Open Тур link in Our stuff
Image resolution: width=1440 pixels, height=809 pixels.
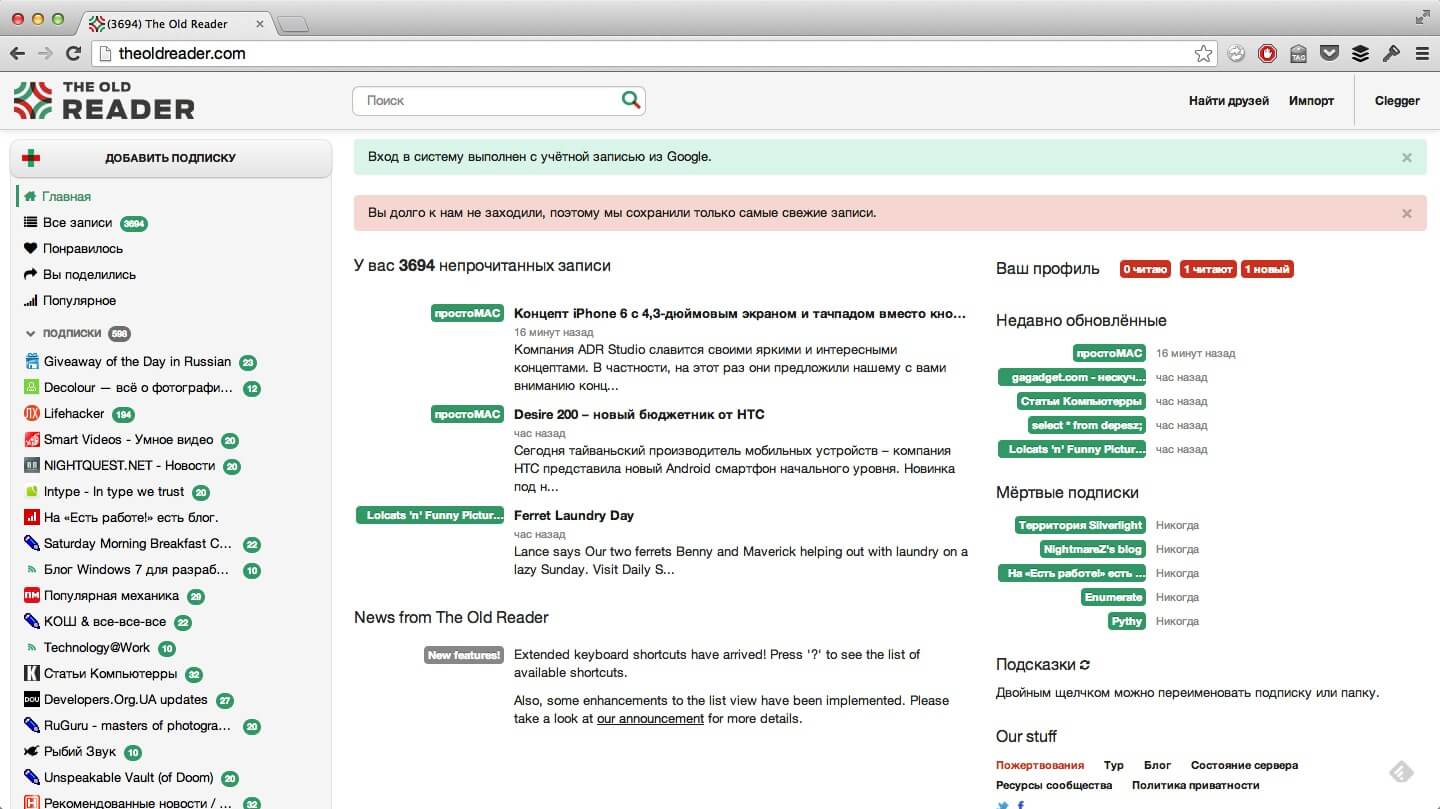click(x=1114, y=765)
